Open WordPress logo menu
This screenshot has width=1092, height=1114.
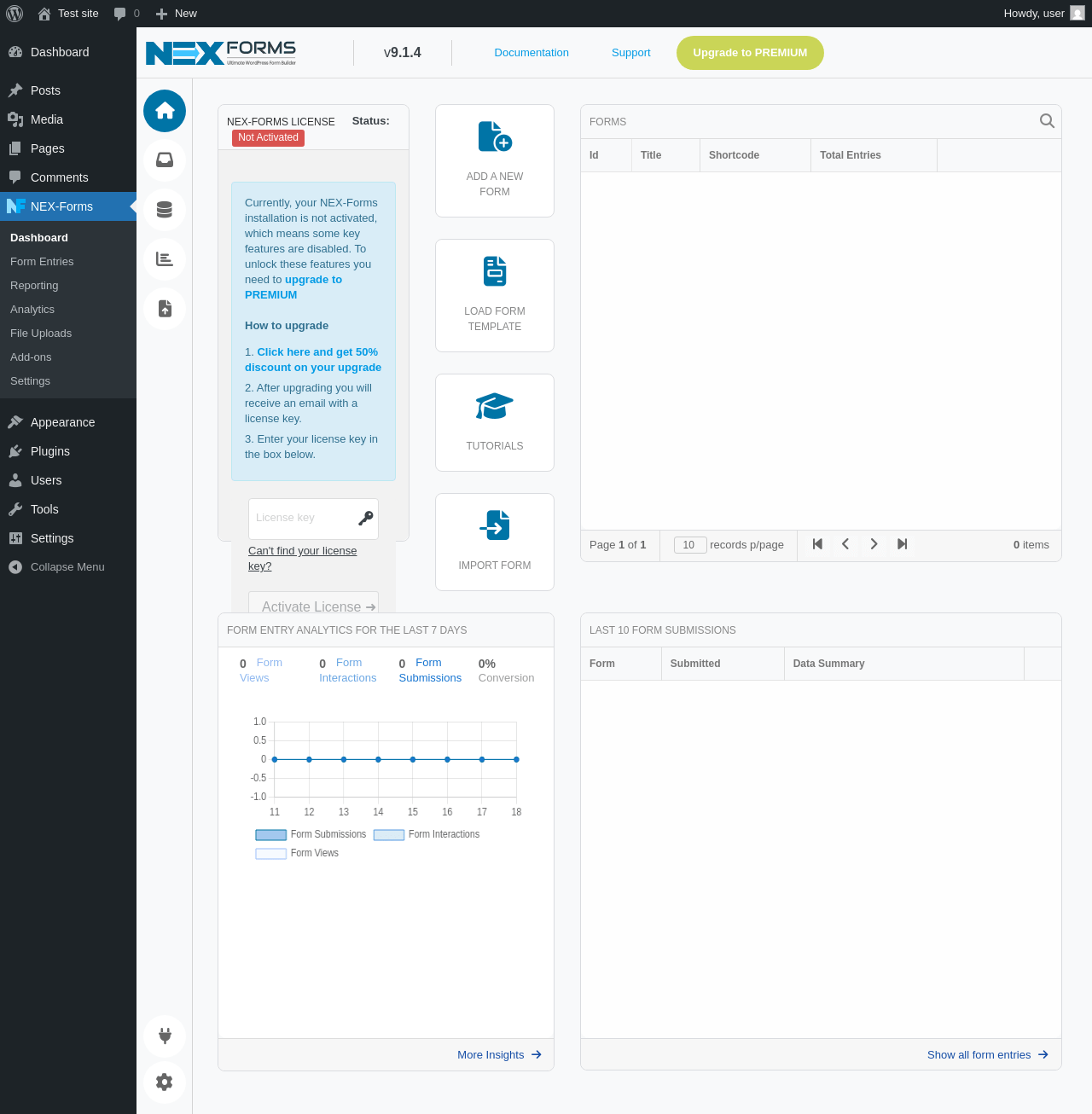click(15, 14)
